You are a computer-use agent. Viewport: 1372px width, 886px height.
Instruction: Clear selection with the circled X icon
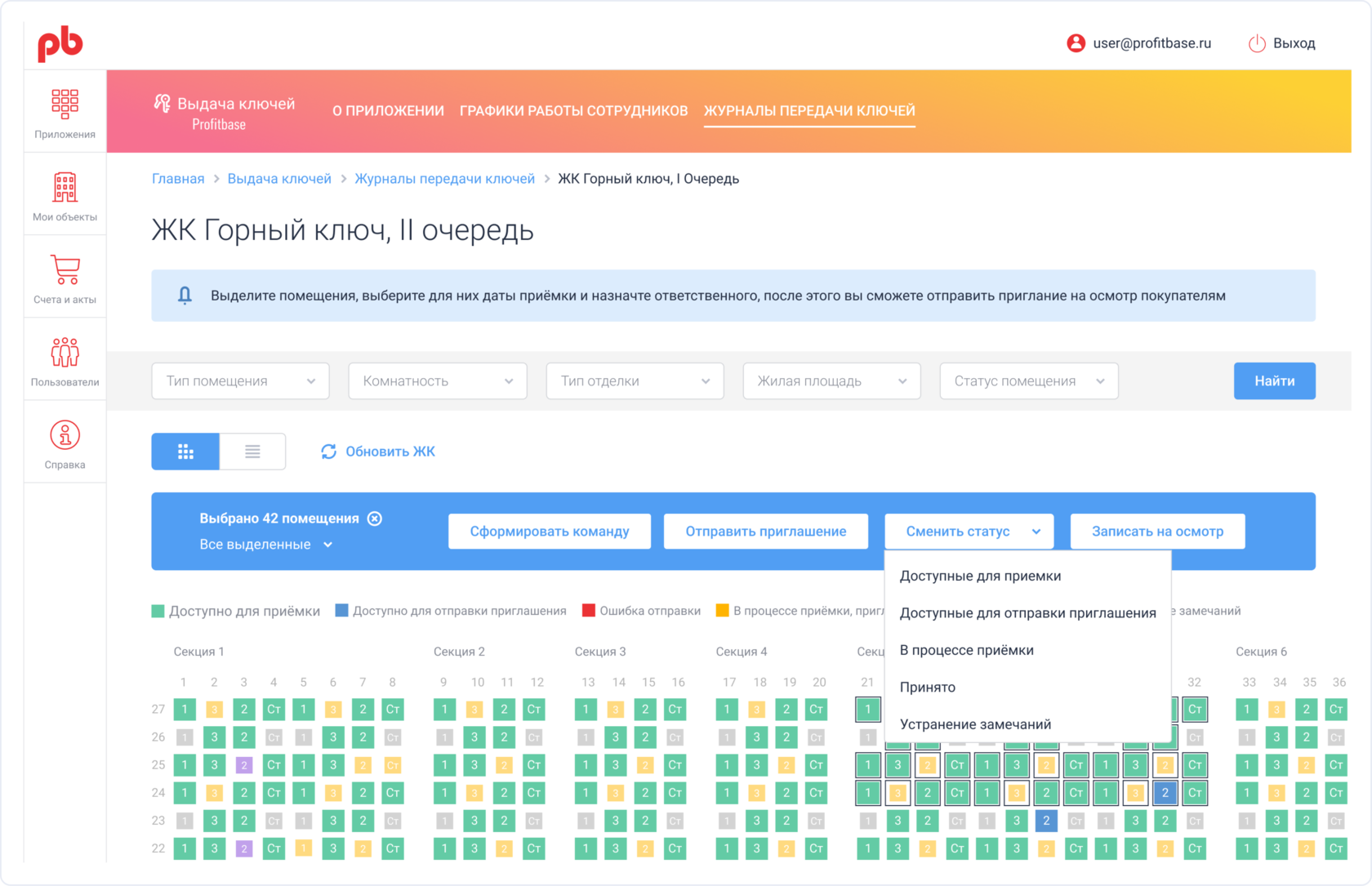tap(375, 519)
